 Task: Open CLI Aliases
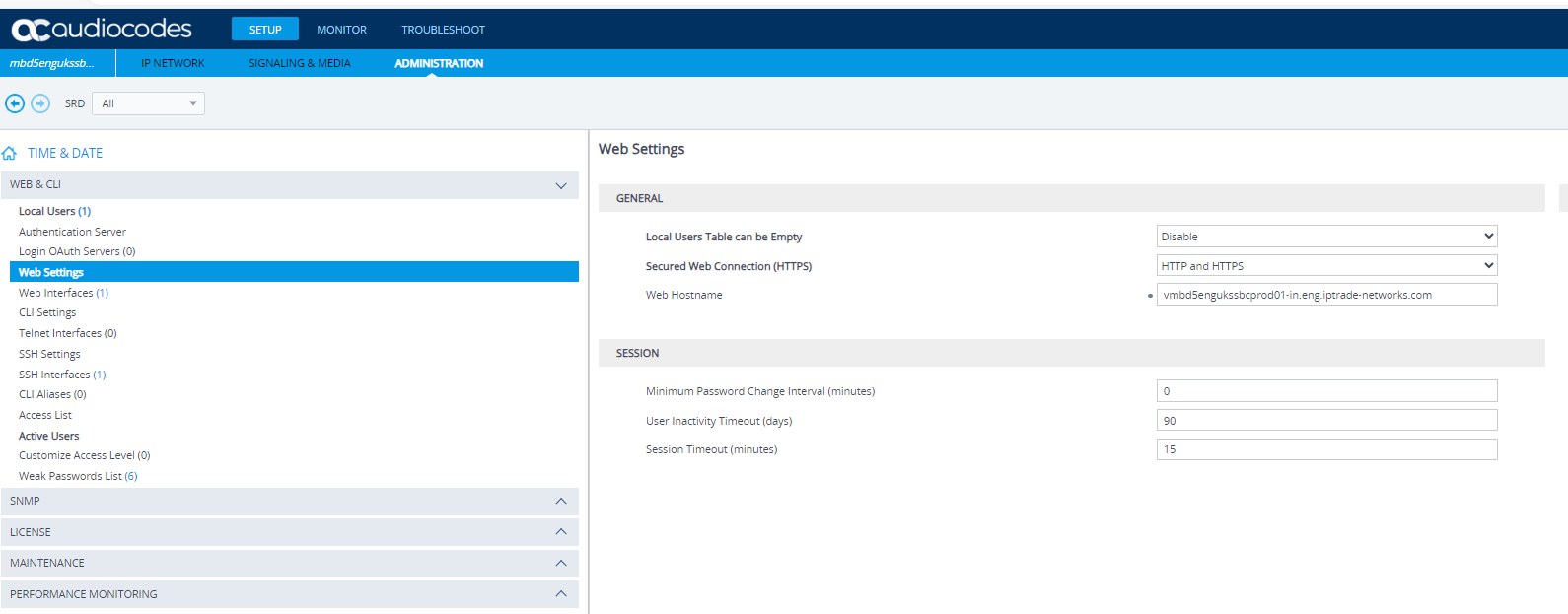[52, 394]
